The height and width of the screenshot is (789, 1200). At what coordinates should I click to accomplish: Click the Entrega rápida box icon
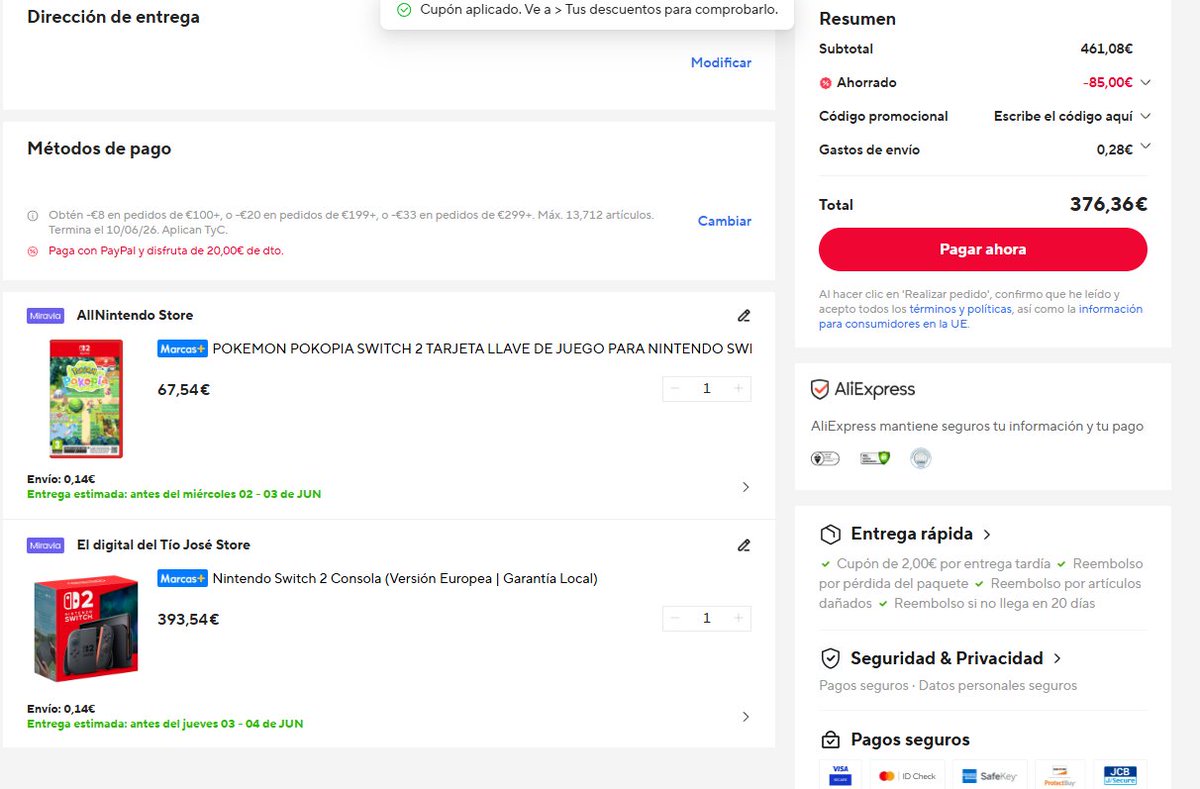tap(829, 534)
